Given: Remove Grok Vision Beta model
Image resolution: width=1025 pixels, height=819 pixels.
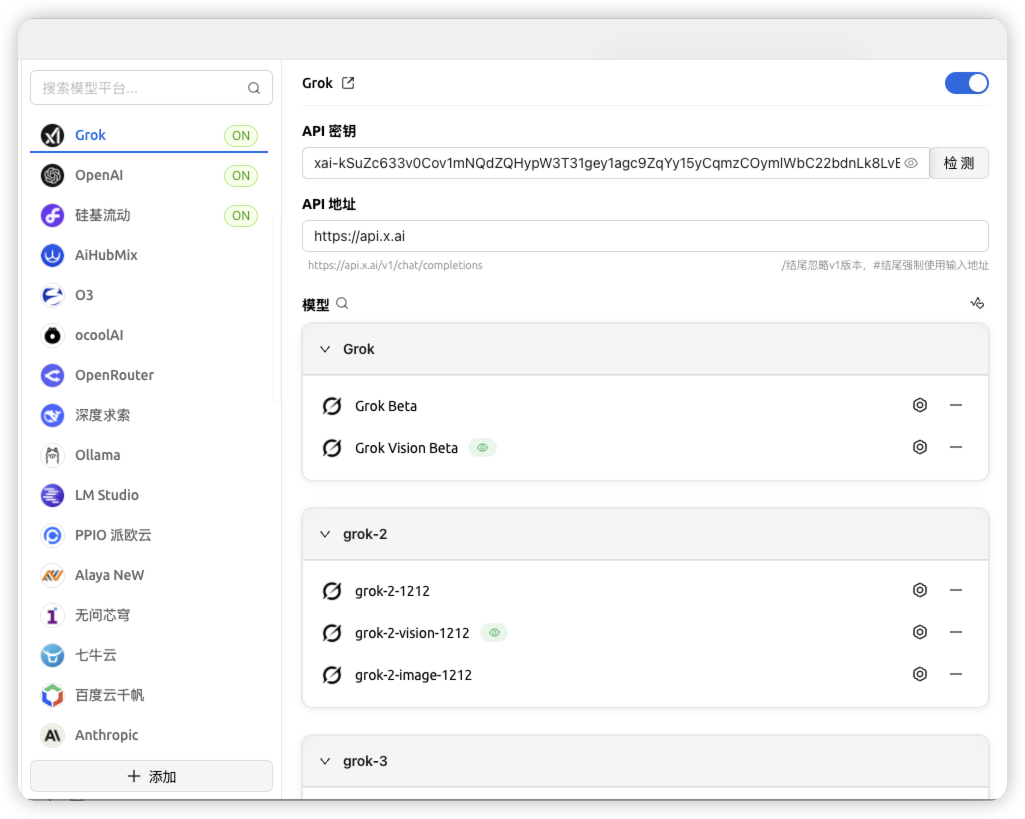Looking at the screenshot, I should click(956, 447).
